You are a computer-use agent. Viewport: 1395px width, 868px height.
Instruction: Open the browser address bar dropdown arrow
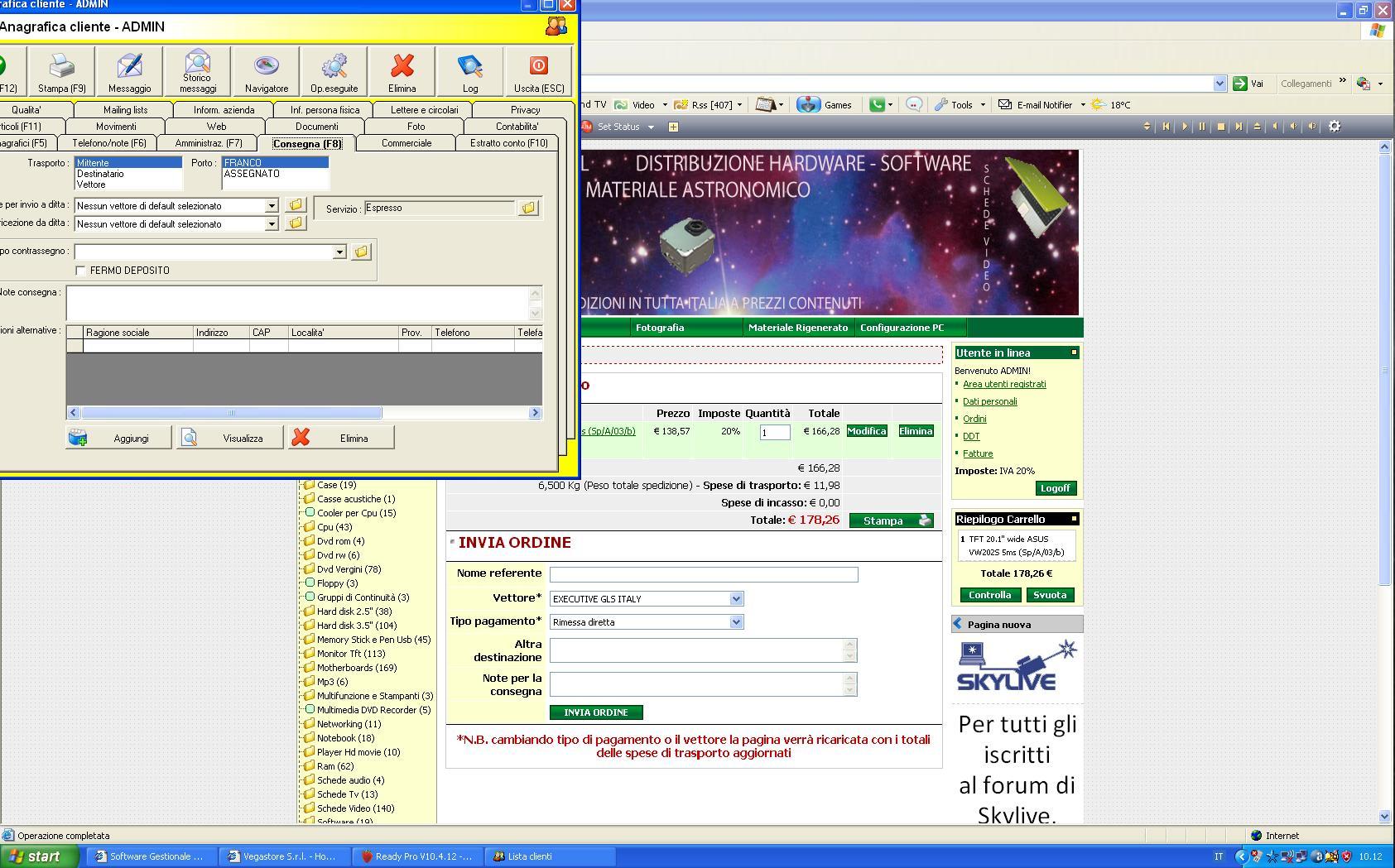coord(1219,84)
